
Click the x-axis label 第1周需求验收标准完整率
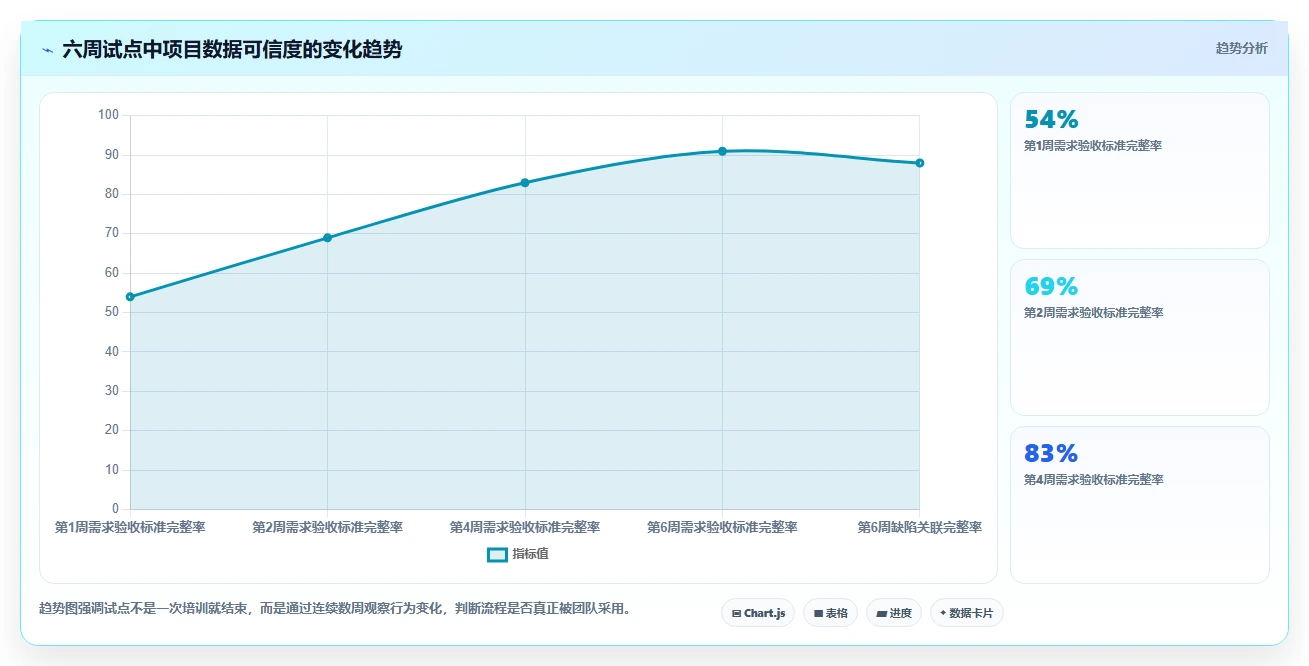tap(130, 527)
